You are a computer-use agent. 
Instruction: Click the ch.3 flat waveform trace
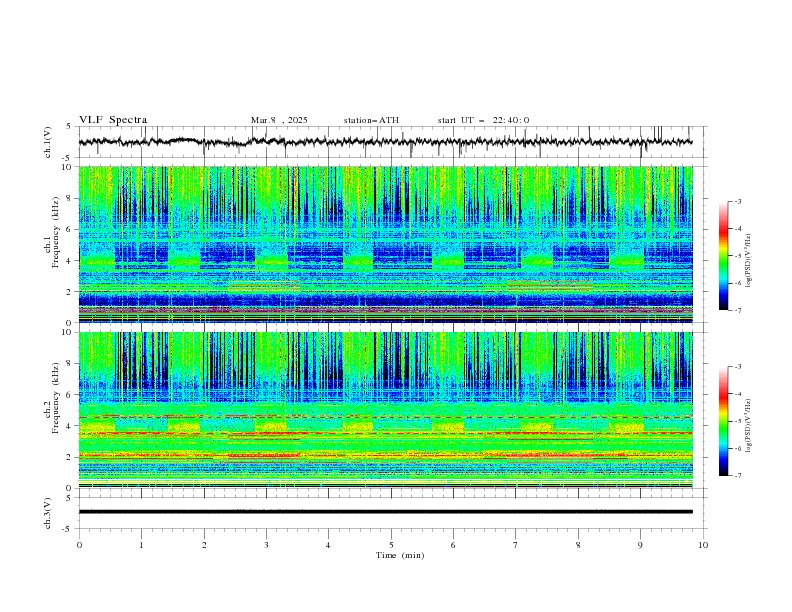coord(386,512)
